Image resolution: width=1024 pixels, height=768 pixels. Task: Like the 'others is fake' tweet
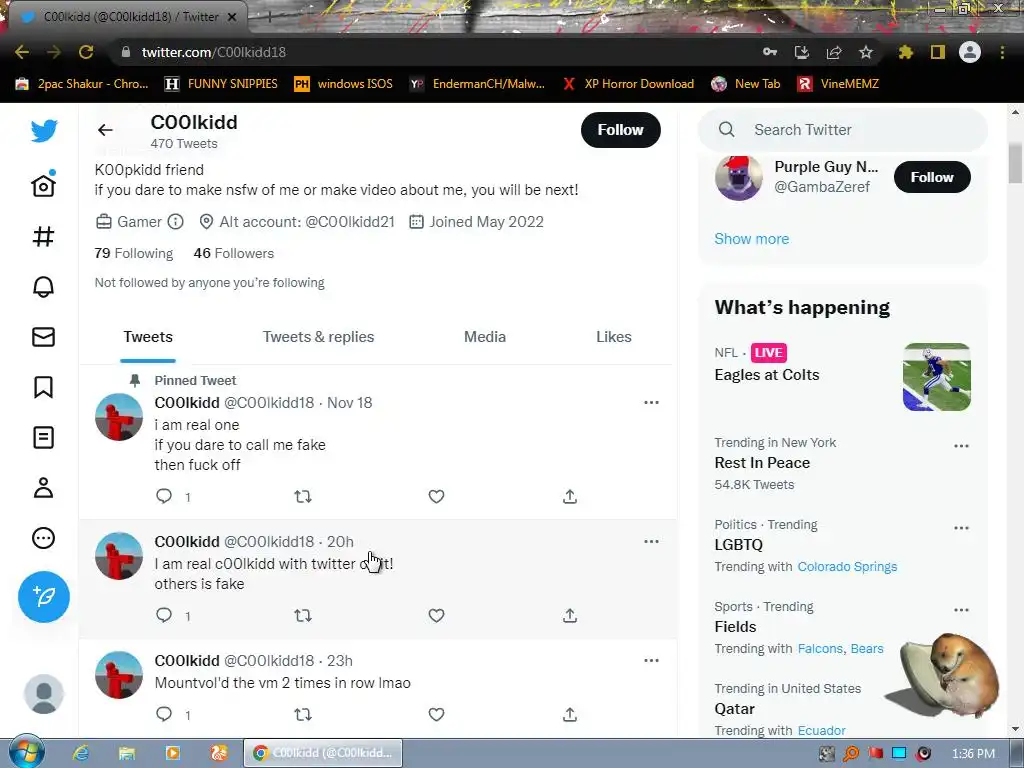point(436,615)
